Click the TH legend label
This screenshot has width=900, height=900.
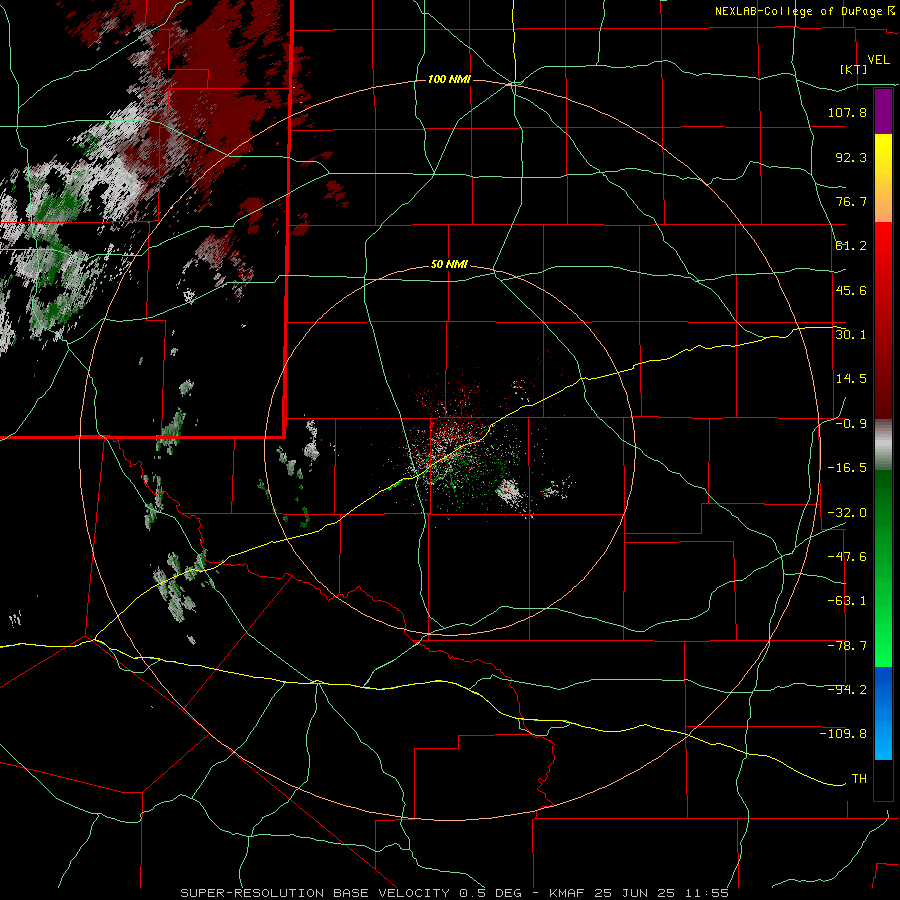859,779
